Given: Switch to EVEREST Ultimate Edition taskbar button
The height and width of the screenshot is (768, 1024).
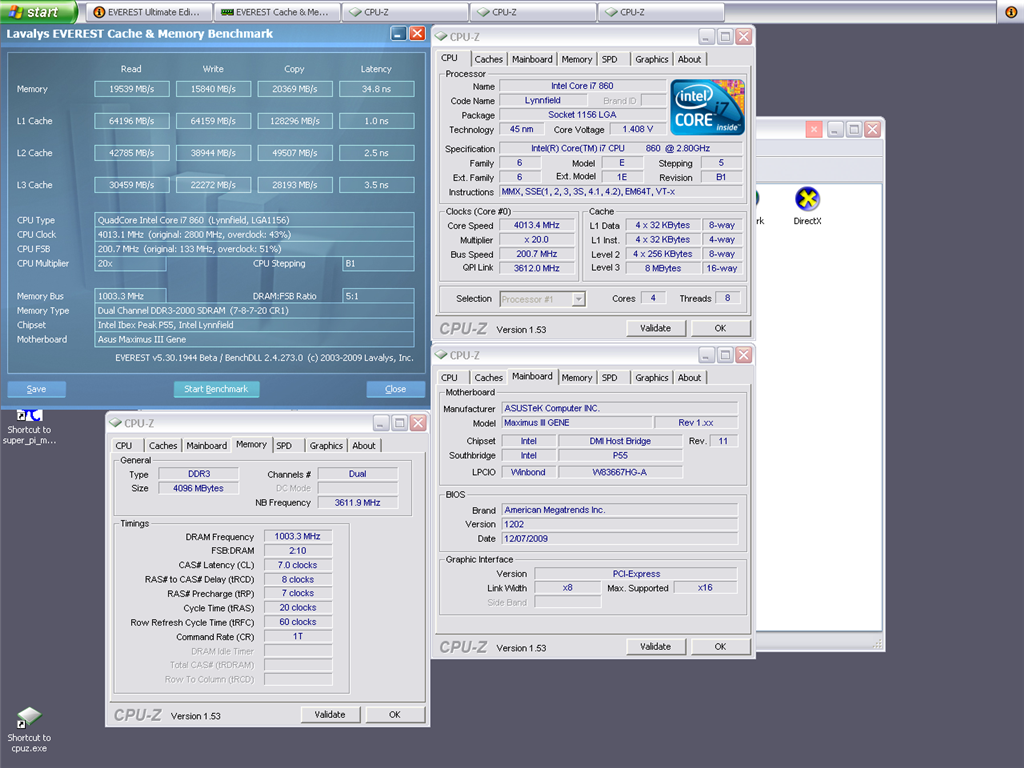Looking at the screenshot, I should [x=150, y=12].
